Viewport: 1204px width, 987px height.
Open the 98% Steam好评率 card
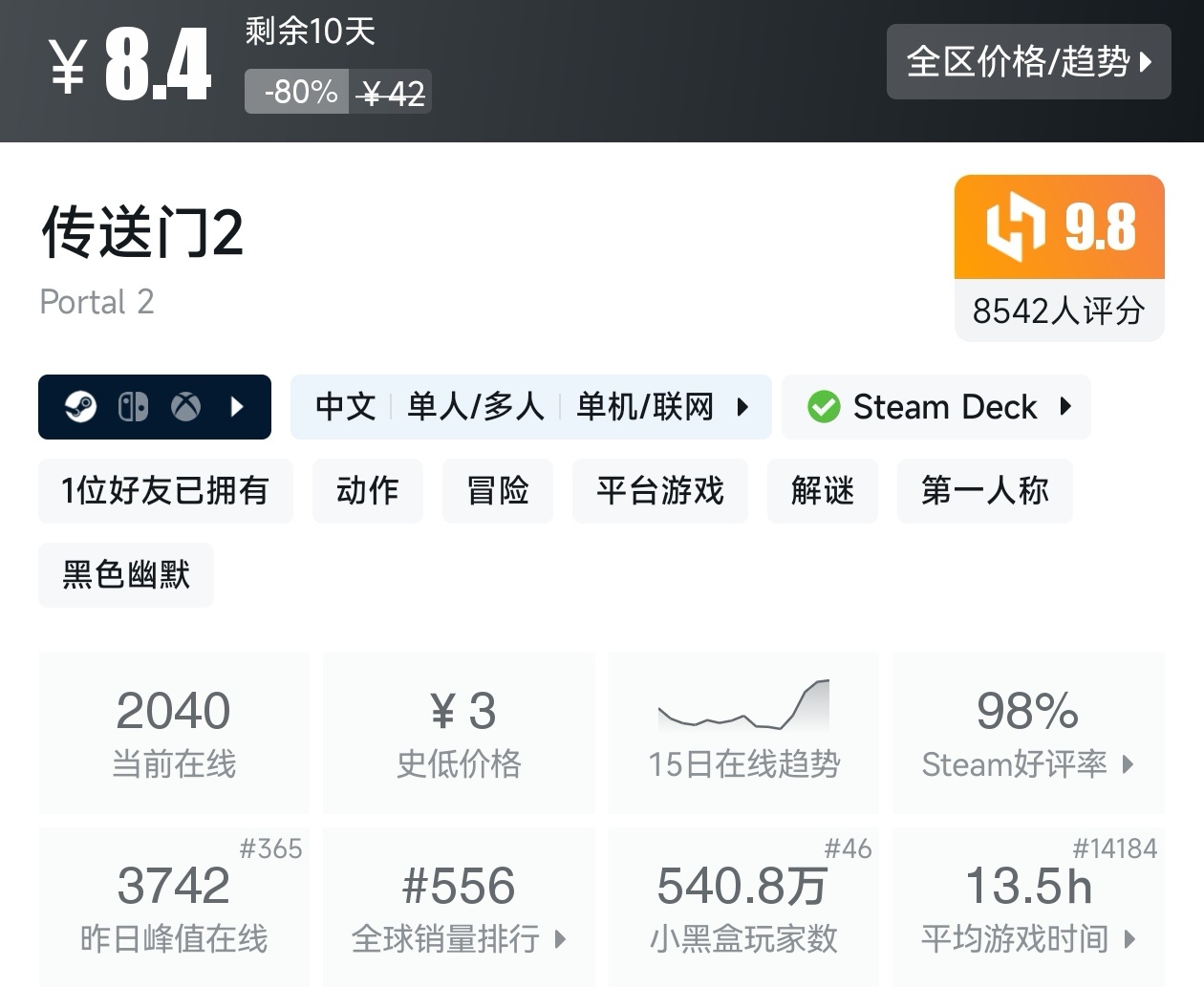tap(1028, 733)
